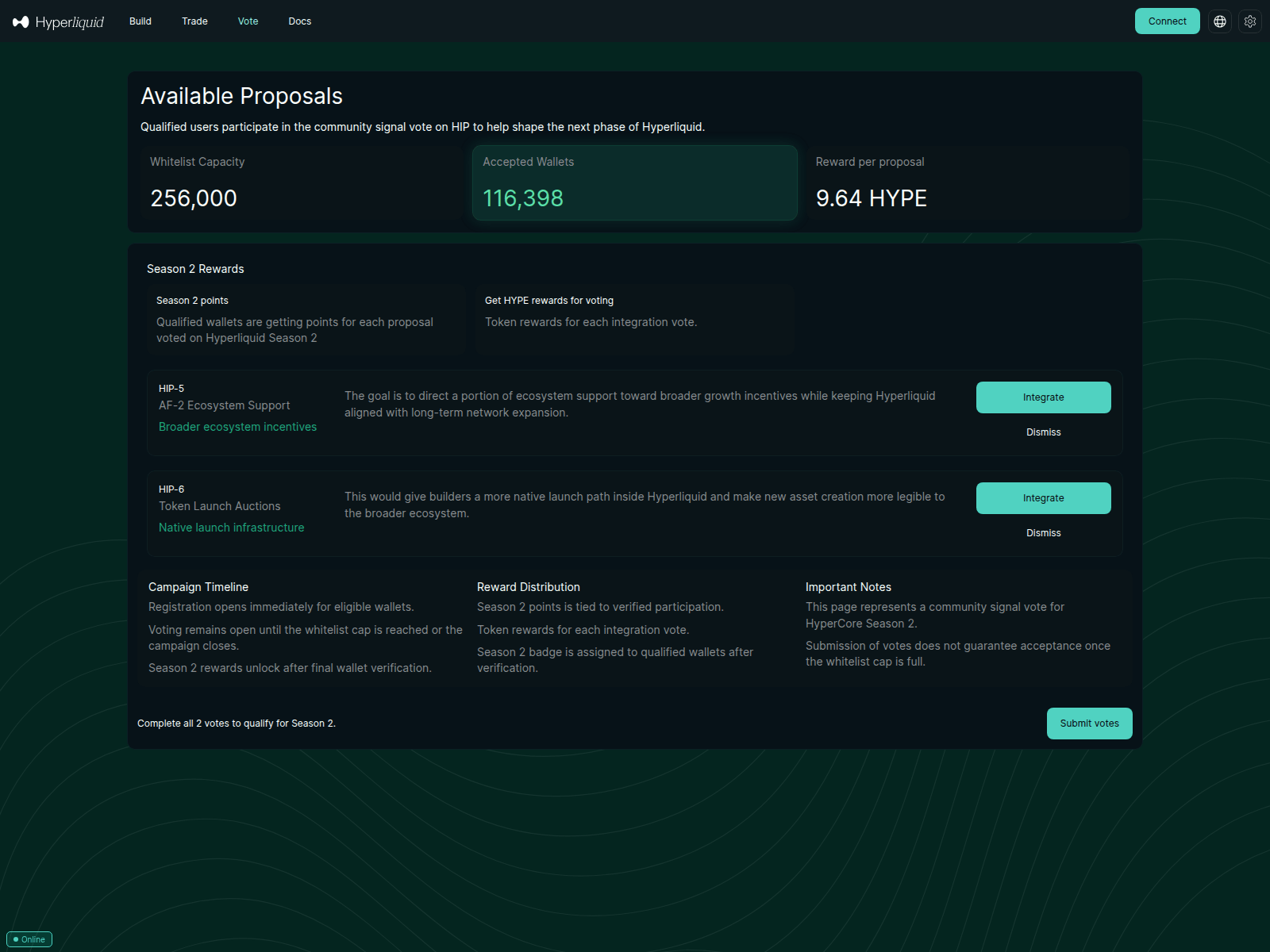Click the Online status indicator
The width and height of the screenshot is (1270, 952).
(29, 939)
